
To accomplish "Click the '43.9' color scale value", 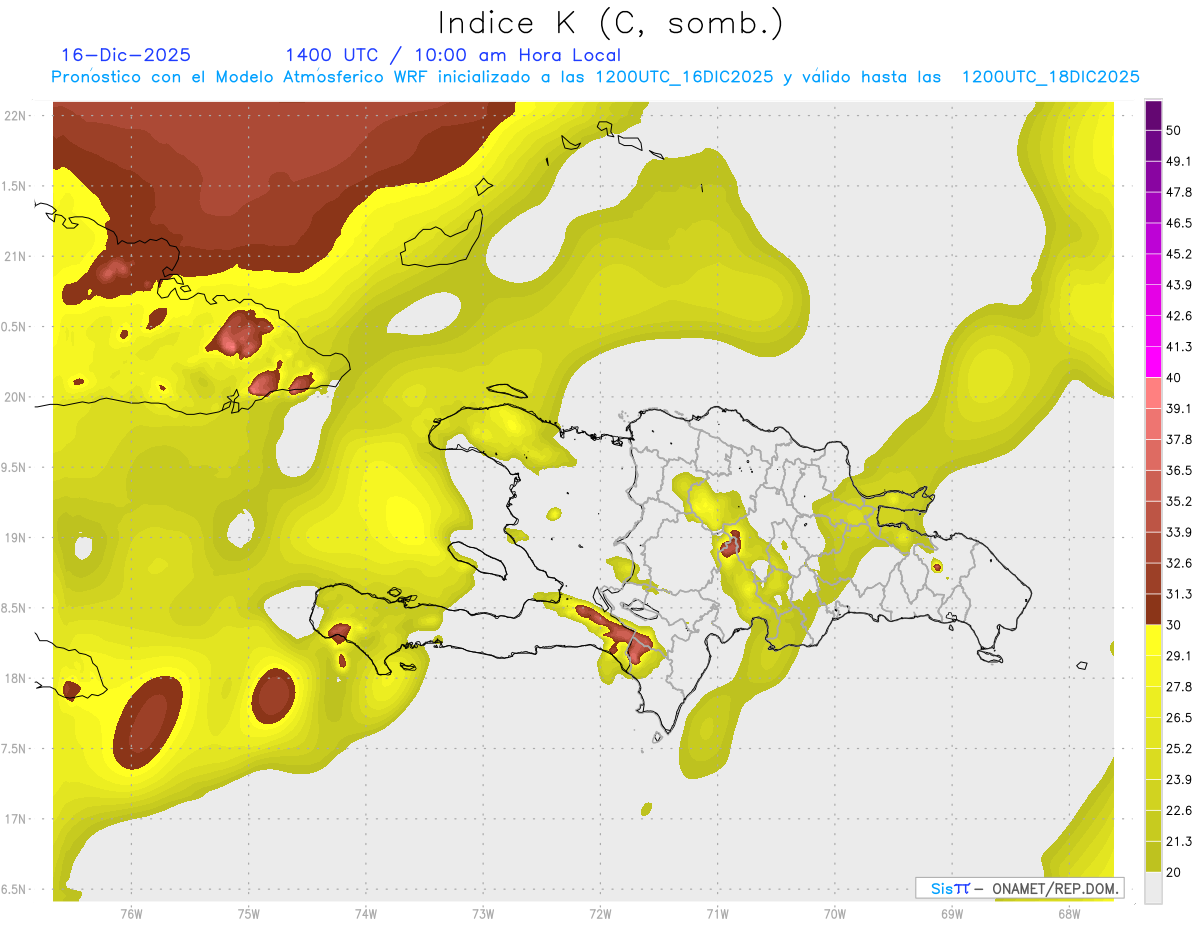I will click(x=1179, y=285).
